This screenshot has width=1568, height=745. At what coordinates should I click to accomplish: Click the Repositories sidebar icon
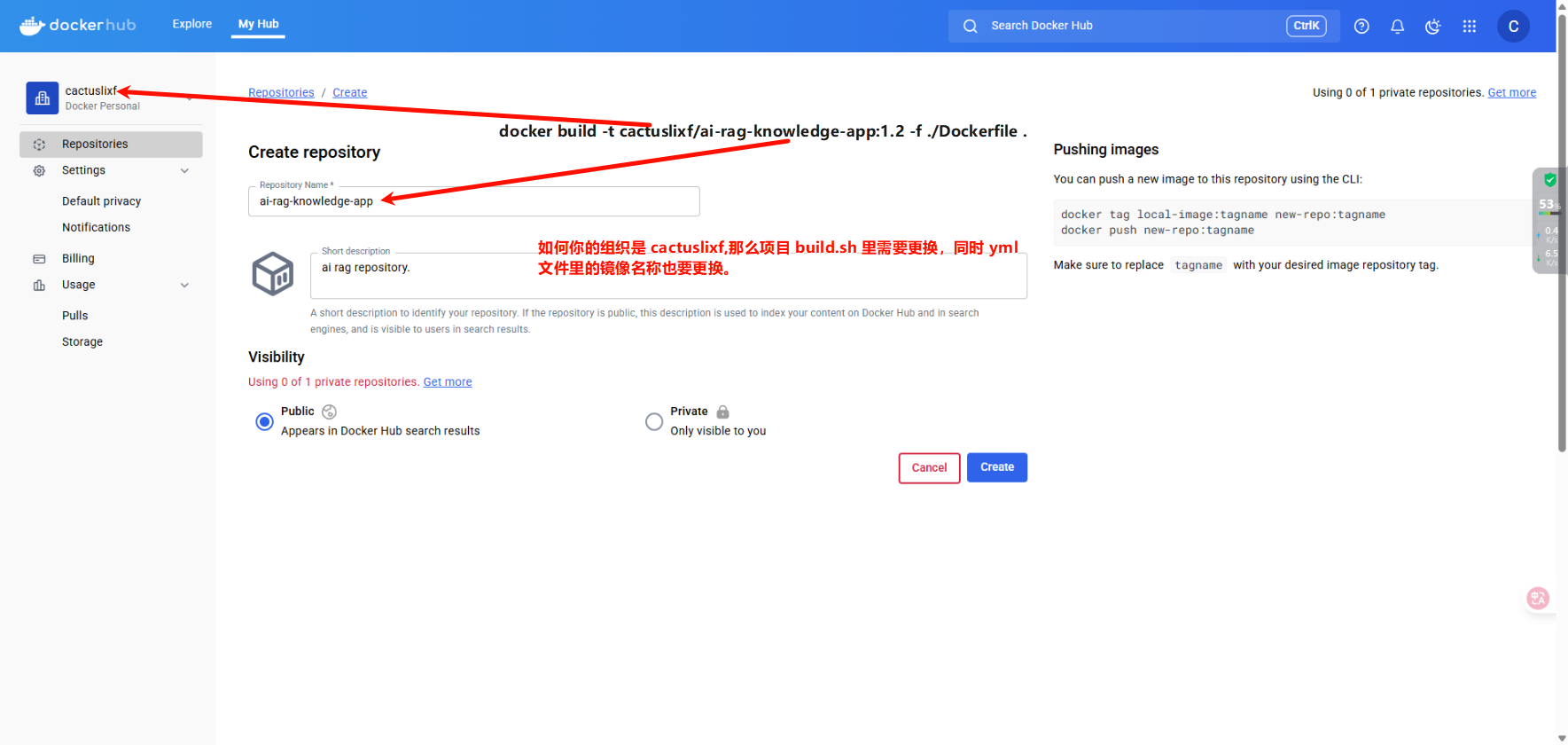tap(39, 145)
